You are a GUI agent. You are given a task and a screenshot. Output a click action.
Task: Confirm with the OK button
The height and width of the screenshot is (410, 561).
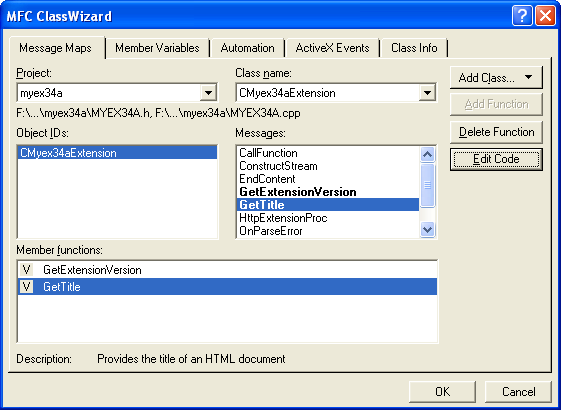point(442,392)
